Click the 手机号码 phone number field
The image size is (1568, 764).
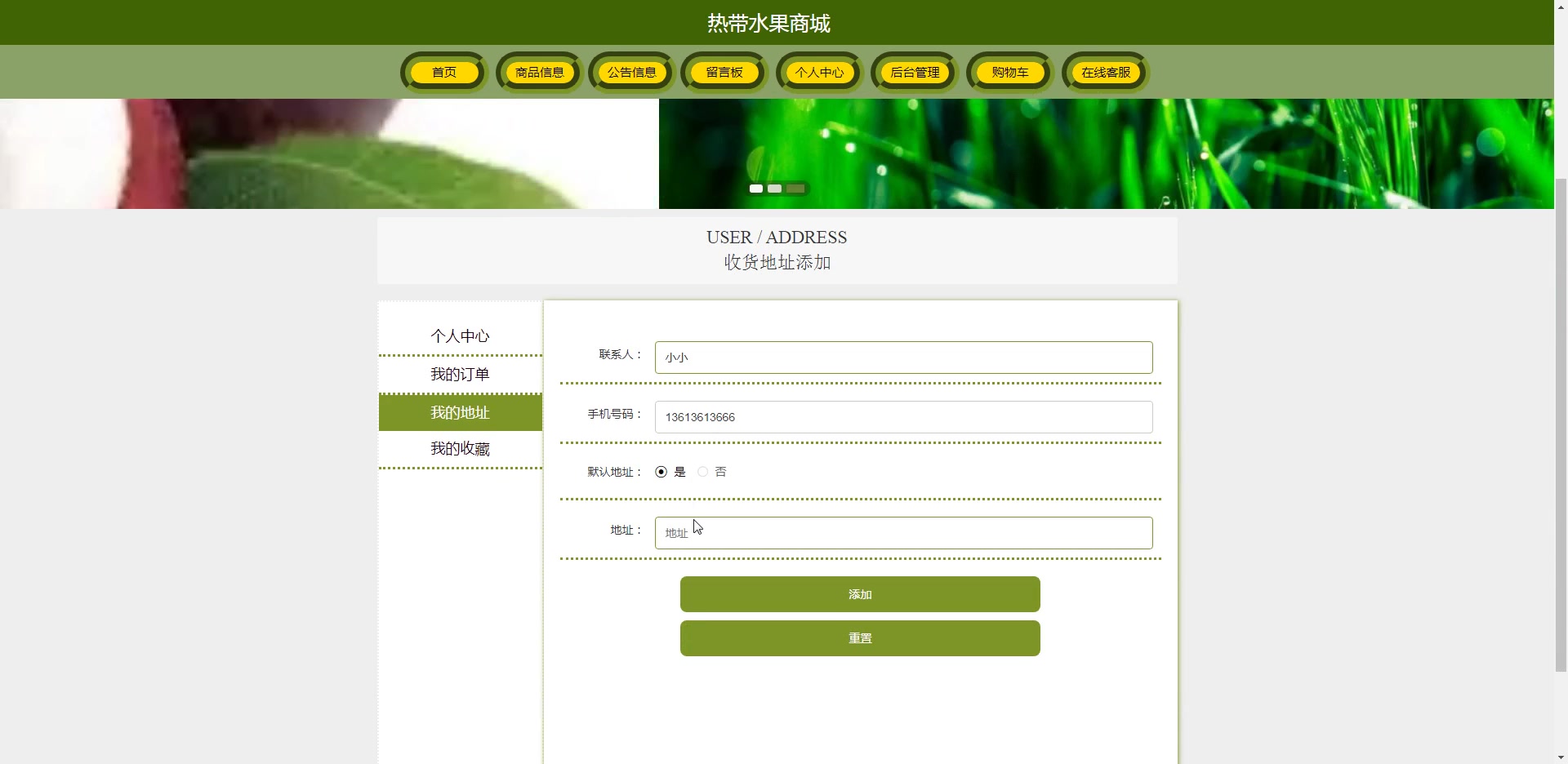pos(902,416)
